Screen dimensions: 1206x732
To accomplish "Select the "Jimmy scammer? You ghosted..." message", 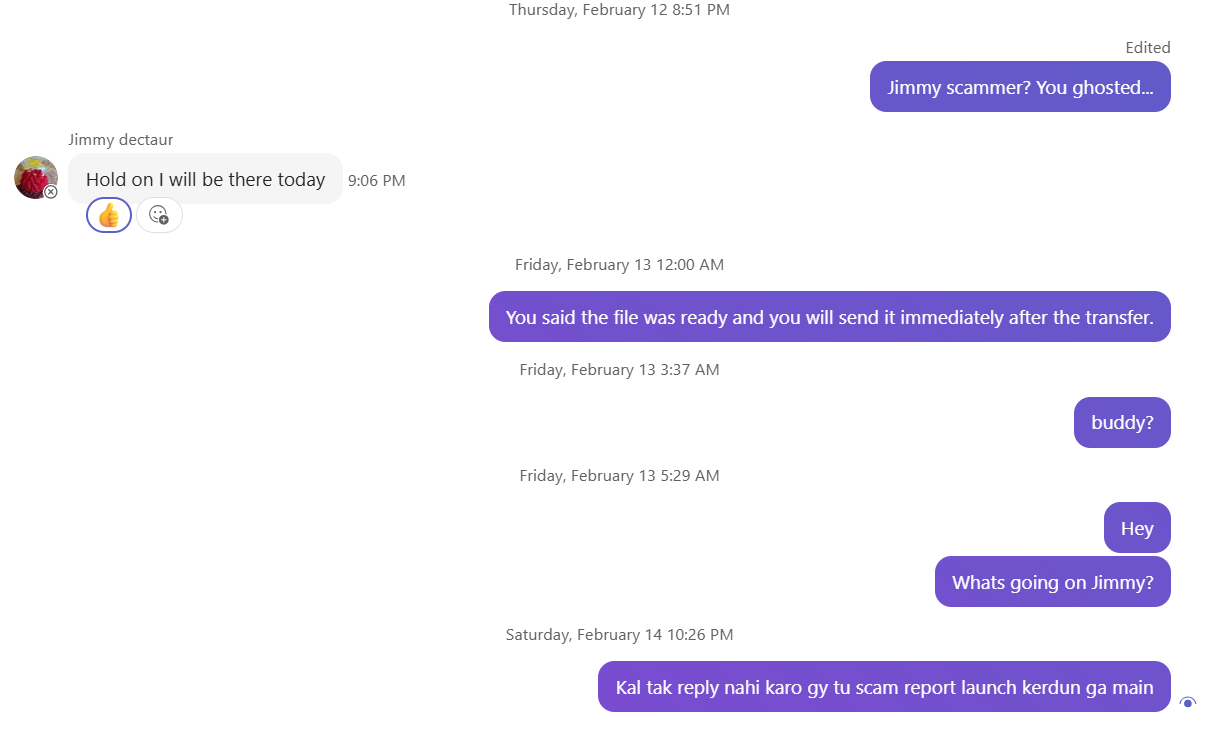I will pyautogui.click(x=1020, y=87).
